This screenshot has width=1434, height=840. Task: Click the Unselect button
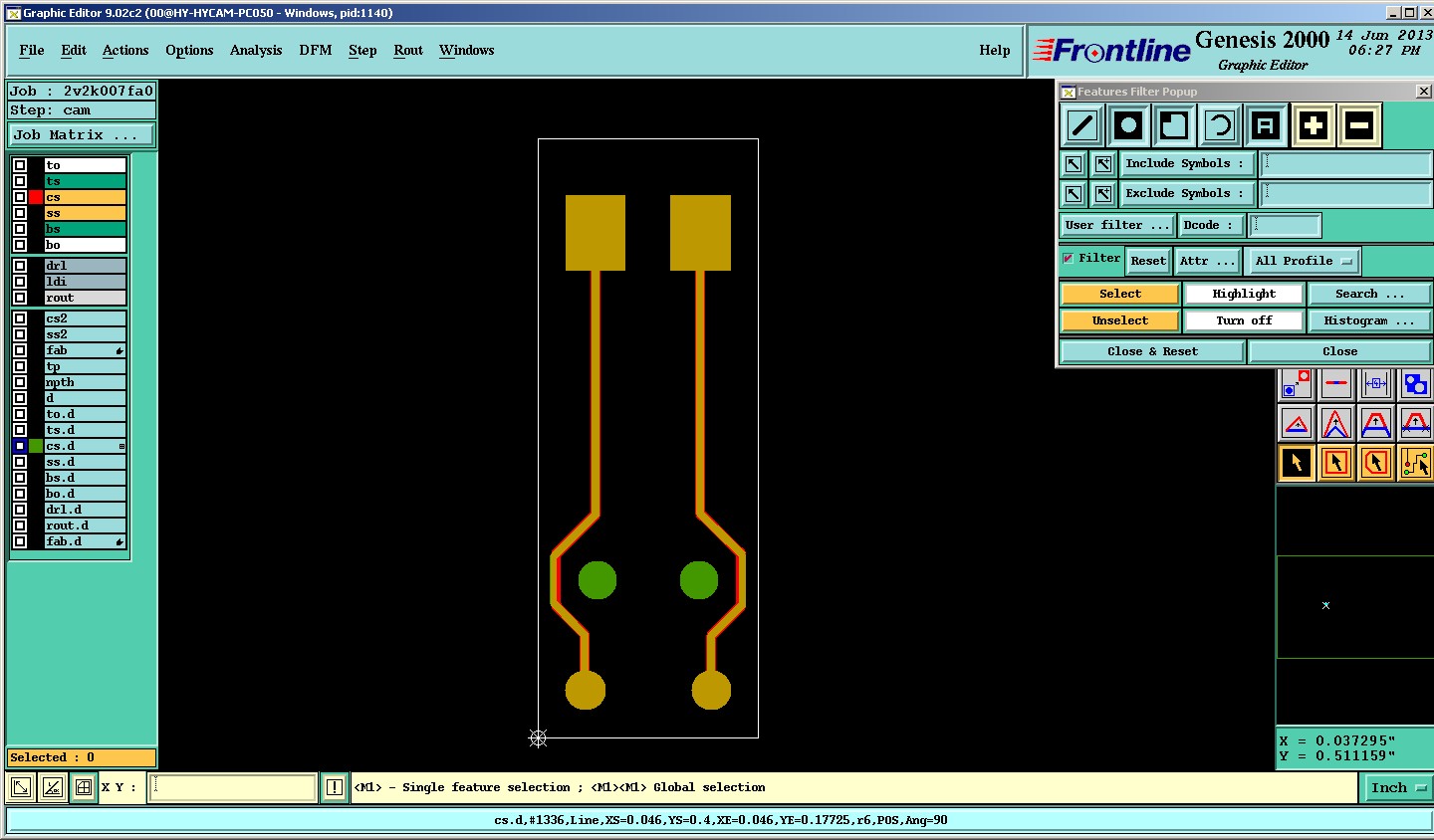coord(1120,320)
